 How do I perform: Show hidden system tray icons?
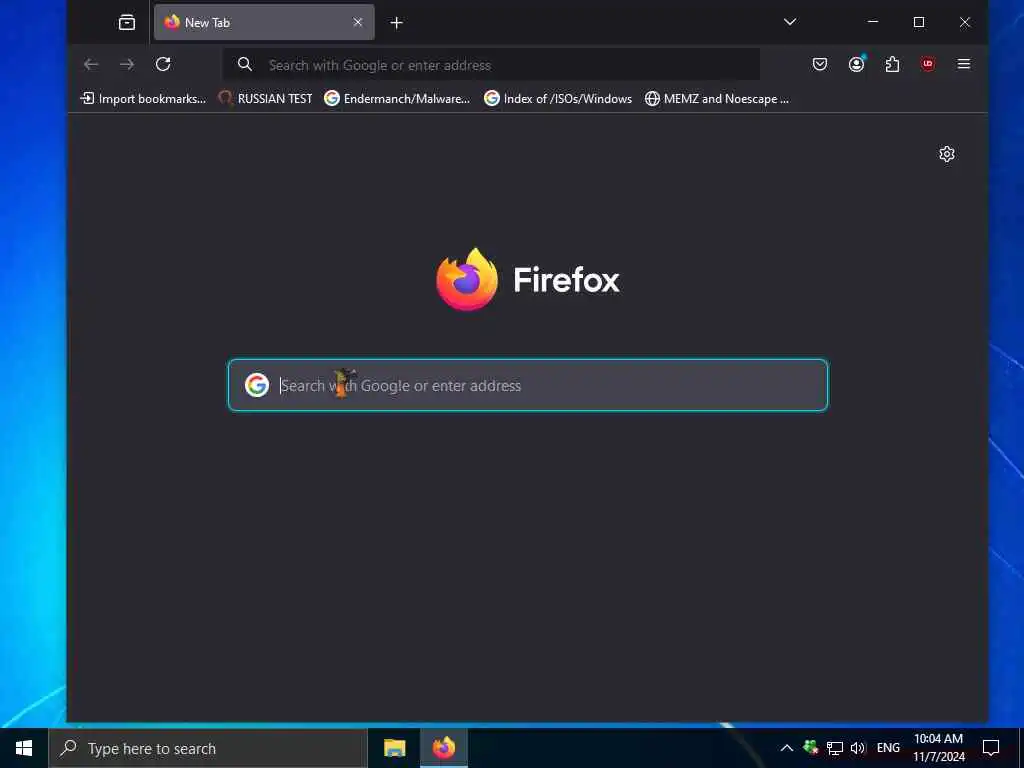pos(787,748)
